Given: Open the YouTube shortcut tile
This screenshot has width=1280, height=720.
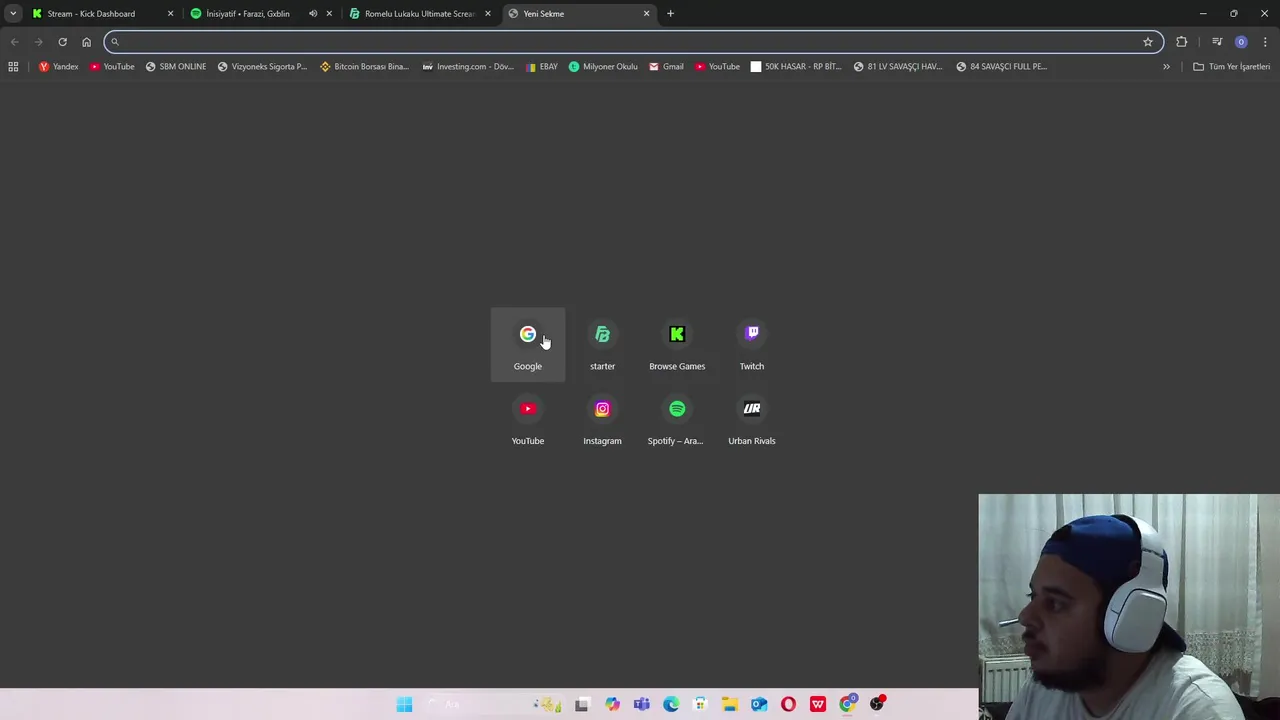Looking at the screenshot, I should click(x=528, y=420).
